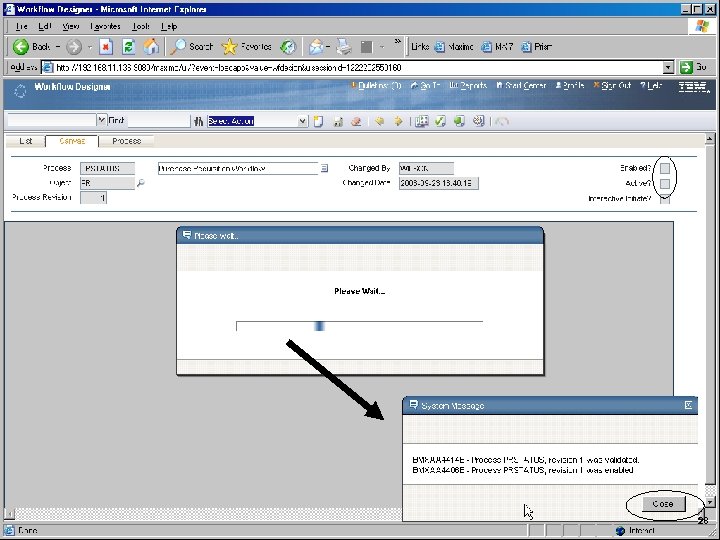This screenshot has width=720, height=540.
Task: Click in the Find text field
Action: click(158, 121)
